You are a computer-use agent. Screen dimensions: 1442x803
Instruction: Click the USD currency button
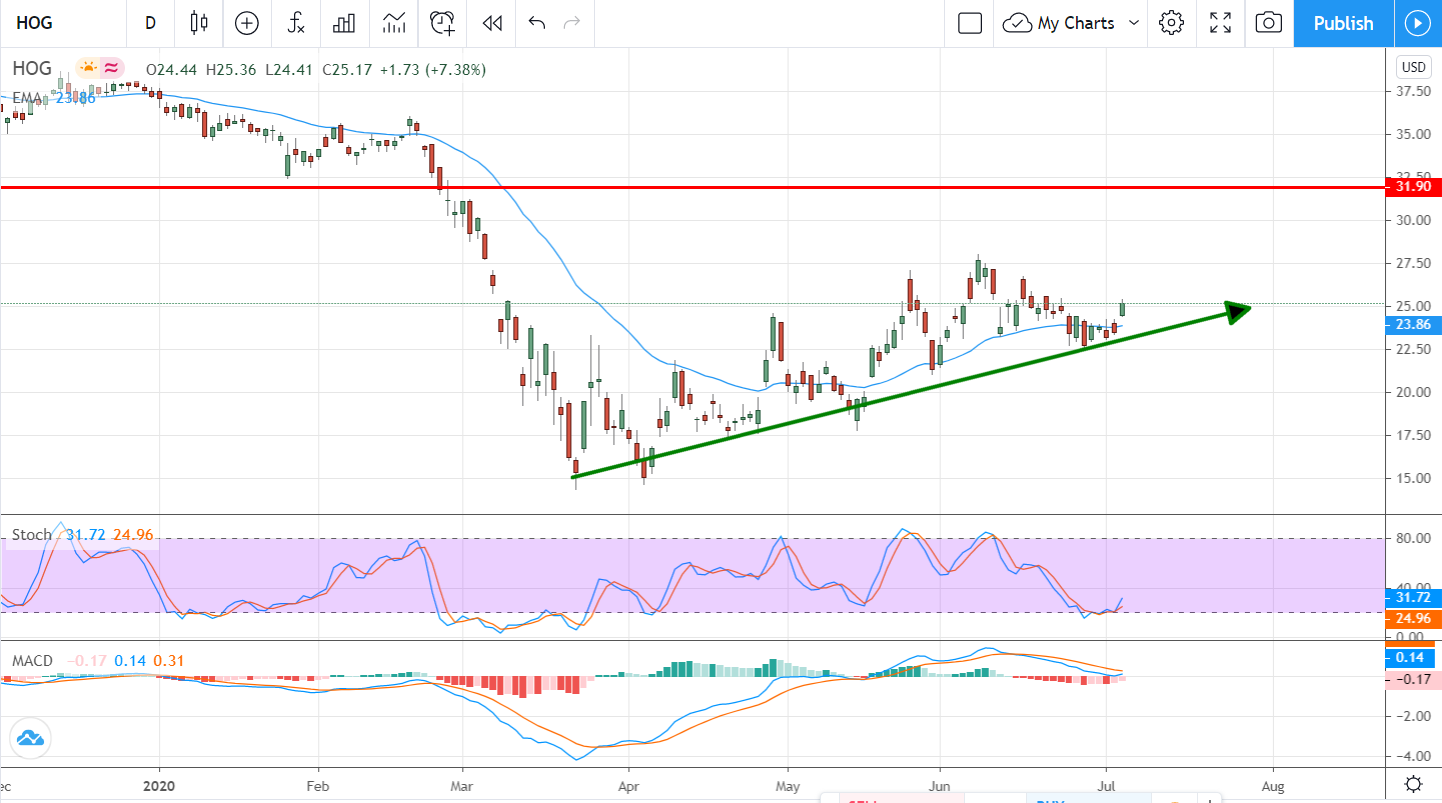[x=1413, y=67]
